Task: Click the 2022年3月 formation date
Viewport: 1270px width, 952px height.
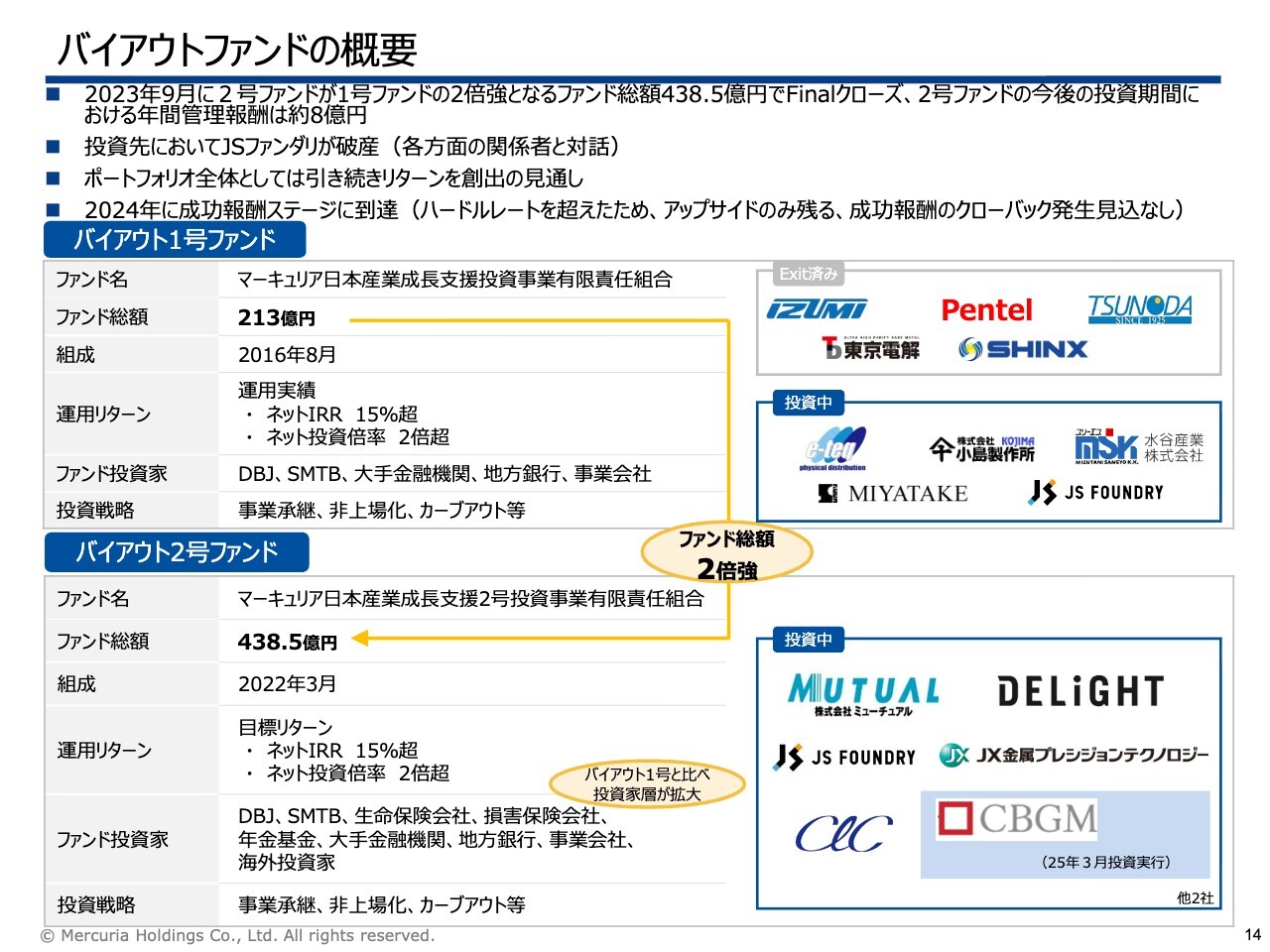Action: pyautogui.click(x=287, y=683)
